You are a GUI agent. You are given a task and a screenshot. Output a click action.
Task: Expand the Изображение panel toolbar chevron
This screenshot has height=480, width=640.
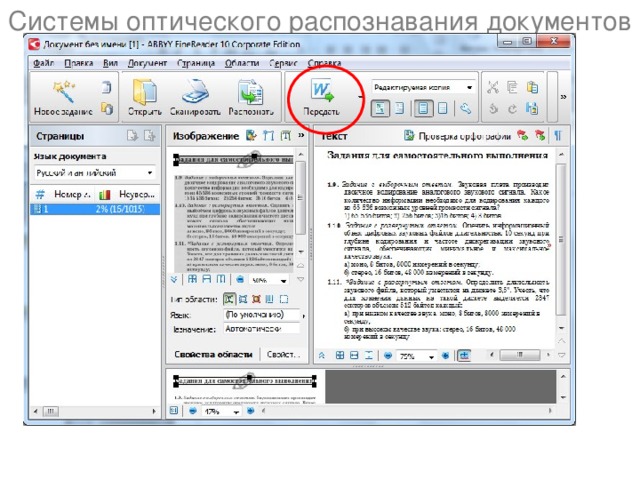[x=301, y=135]
